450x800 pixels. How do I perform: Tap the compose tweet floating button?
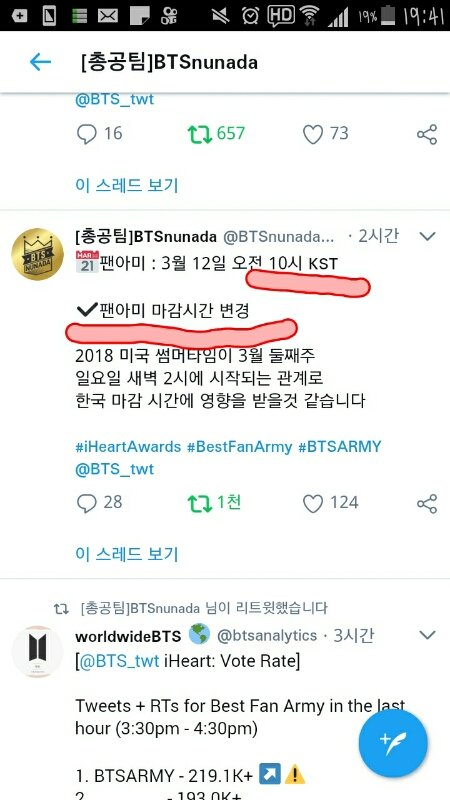click(393, 743)
